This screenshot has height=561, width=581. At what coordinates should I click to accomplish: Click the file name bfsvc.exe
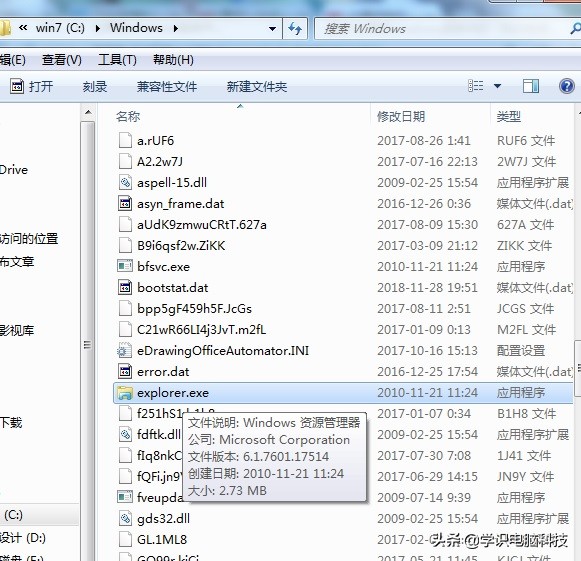point(163,267)
